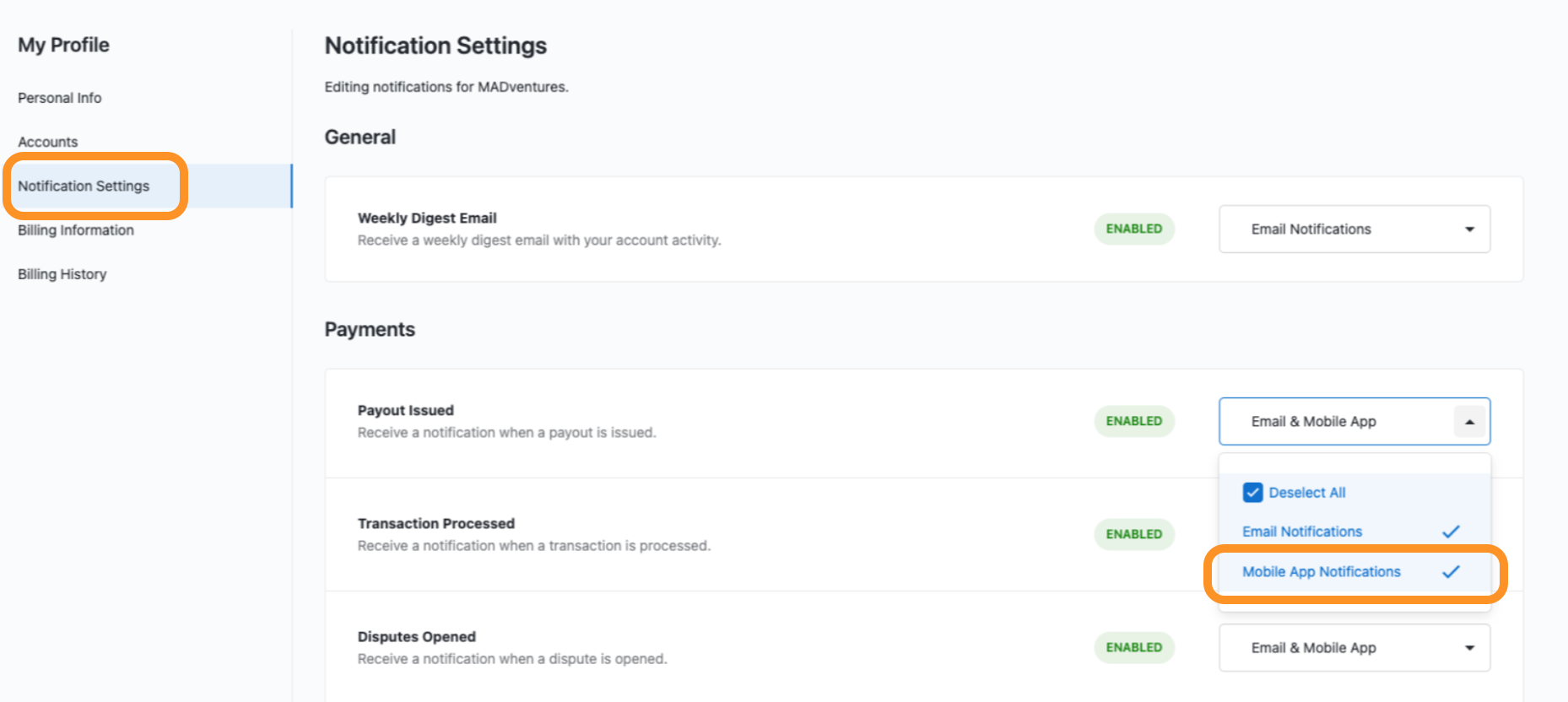Click the Weekly Digest dropdown caret
This screenshot has height=702, width=1568.
click(1469, 229)
